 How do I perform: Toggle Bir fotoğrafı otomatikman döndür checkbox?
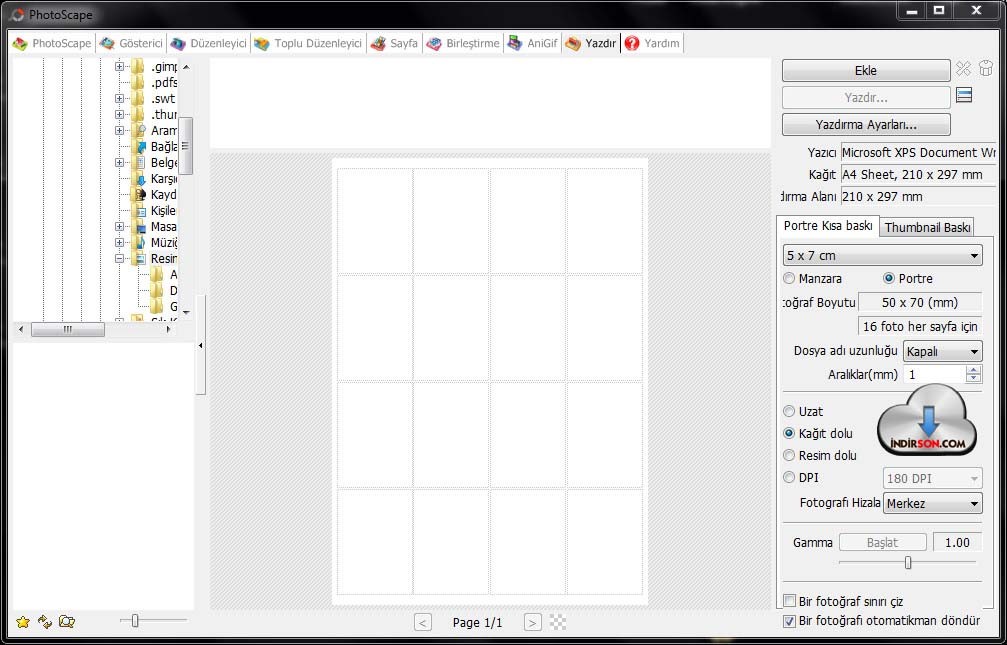(x=790, y=621)
